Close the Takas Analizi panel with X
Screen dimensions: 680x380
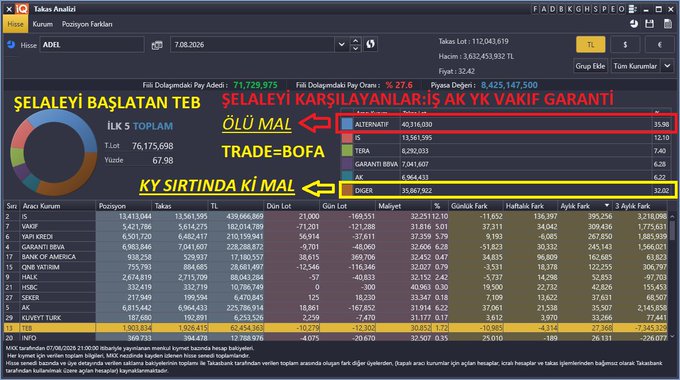click(x=9, y=9)
